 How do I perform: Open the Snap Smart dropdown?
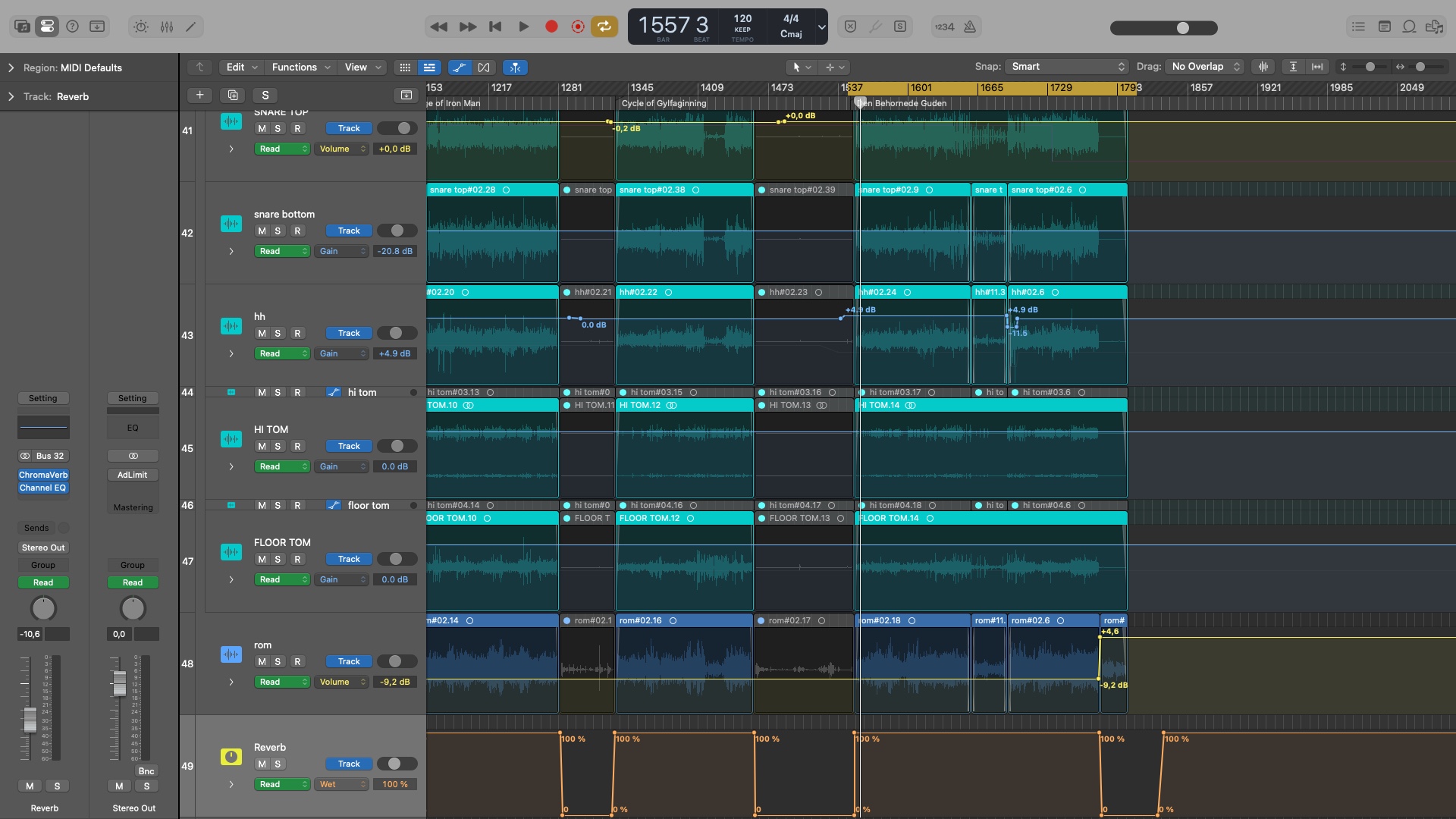tap(1066, 67)
